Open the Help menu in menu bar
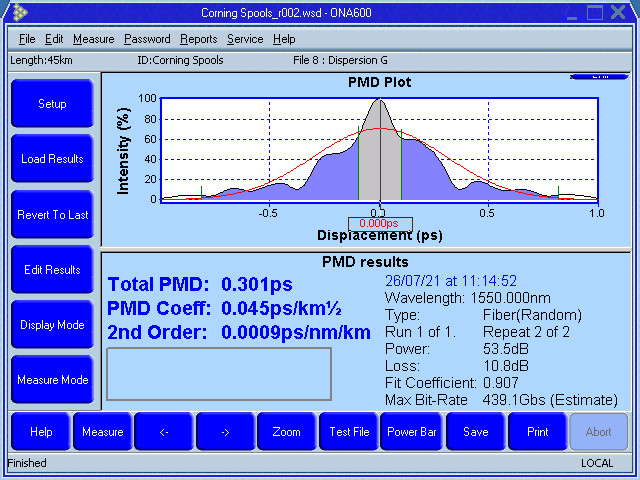The image size is (640, 480). click(x=284, y=39)
